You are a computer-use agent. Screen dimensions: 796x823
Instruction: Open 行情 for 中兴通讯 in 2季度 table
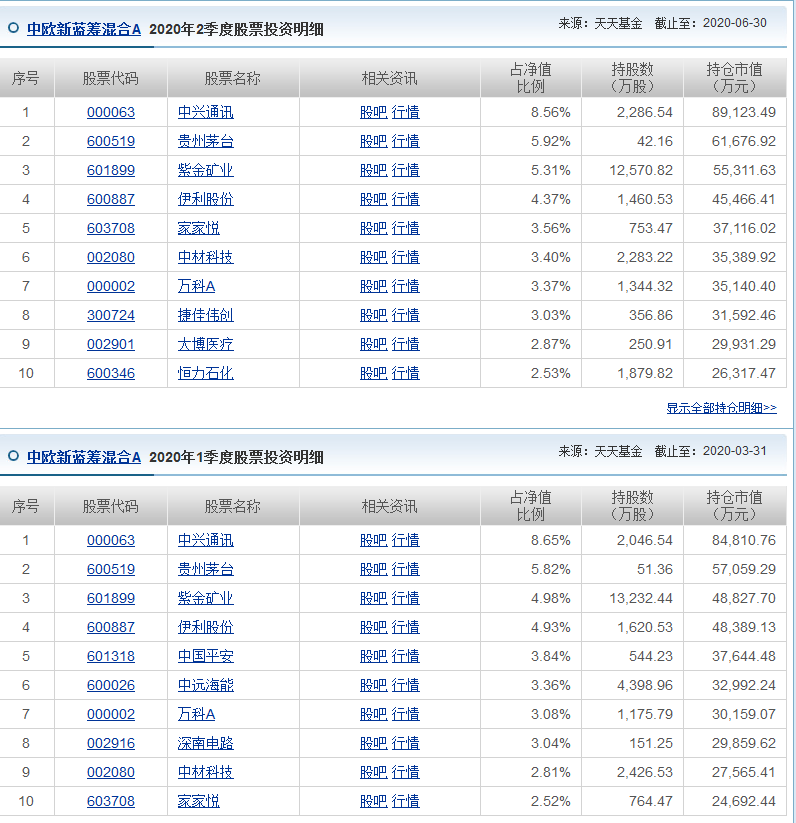pyautogui.click(x=406, y=112)
